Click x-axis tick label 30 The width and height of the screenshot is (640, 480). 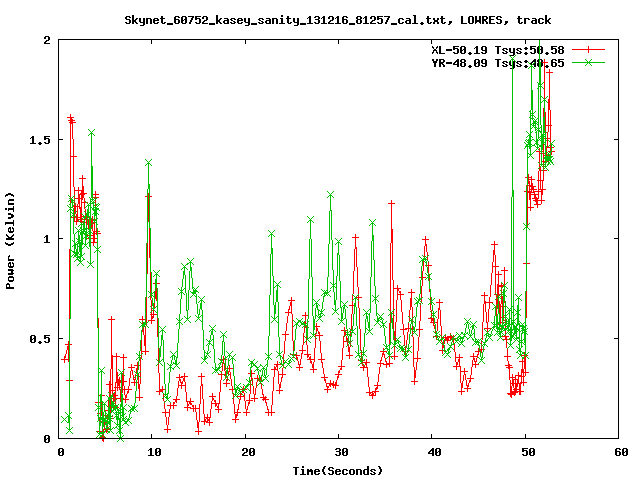click(341, 452)
